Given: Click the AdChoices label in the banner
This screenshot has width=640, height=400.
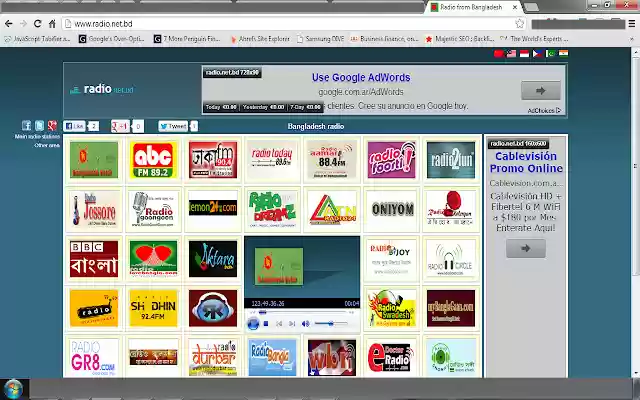Looking at the screenshot, I should [x=544, y=110].
